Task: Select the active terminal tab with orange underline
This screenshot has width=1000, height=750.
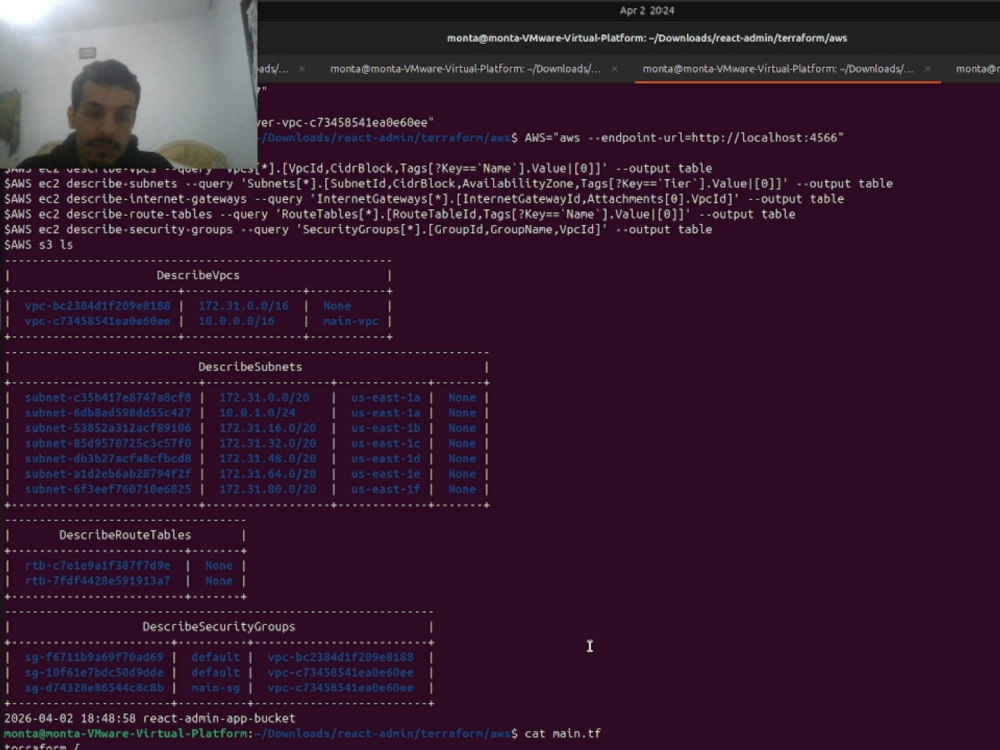Action: 778,69
